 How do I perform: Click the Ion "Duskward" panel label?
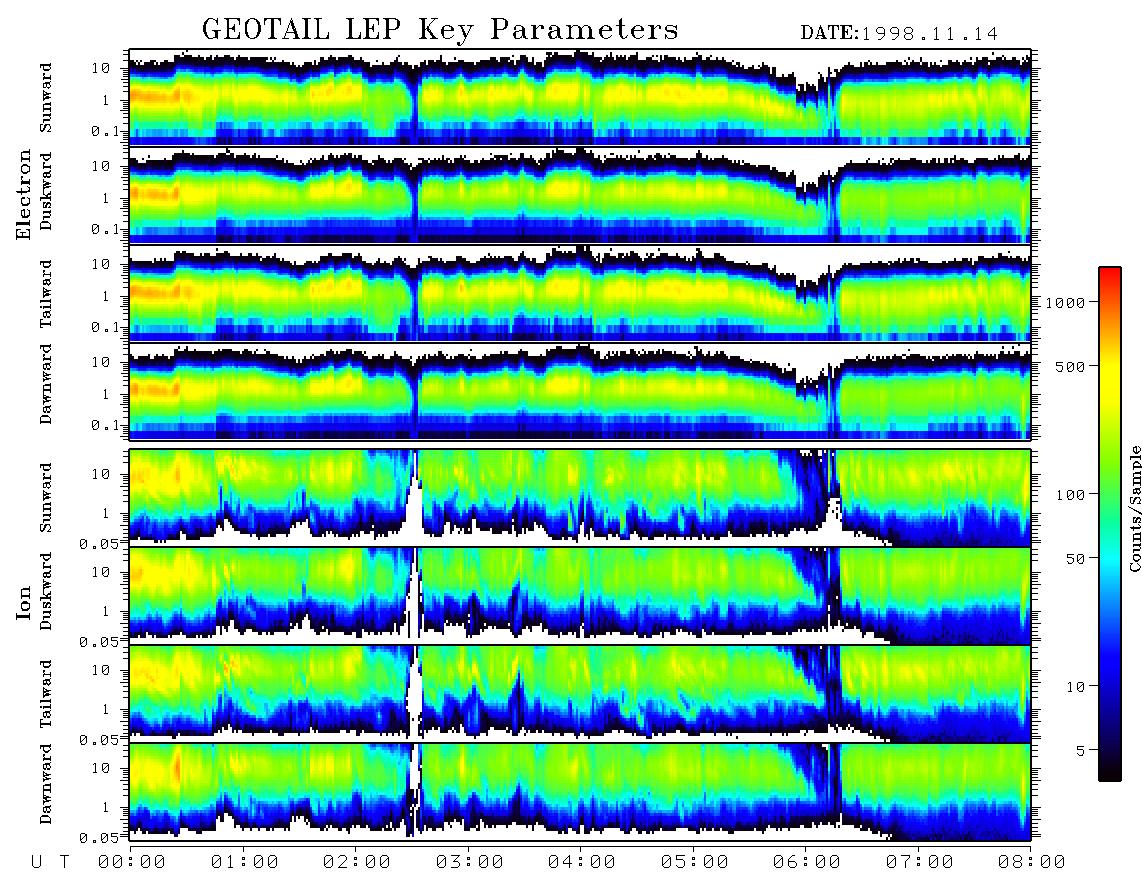46,591
